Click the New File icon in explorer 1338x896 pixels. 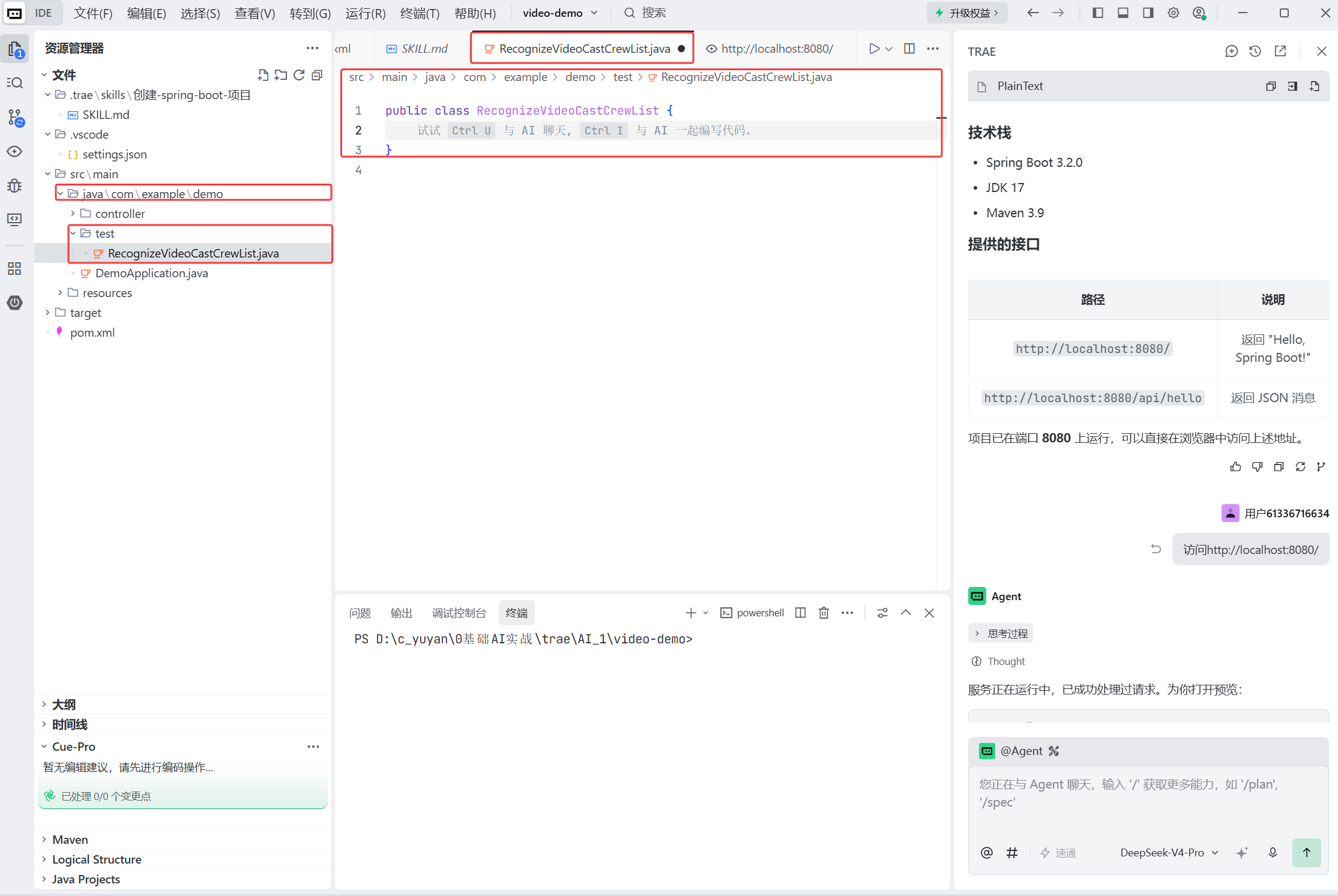[x=263, y=75]
